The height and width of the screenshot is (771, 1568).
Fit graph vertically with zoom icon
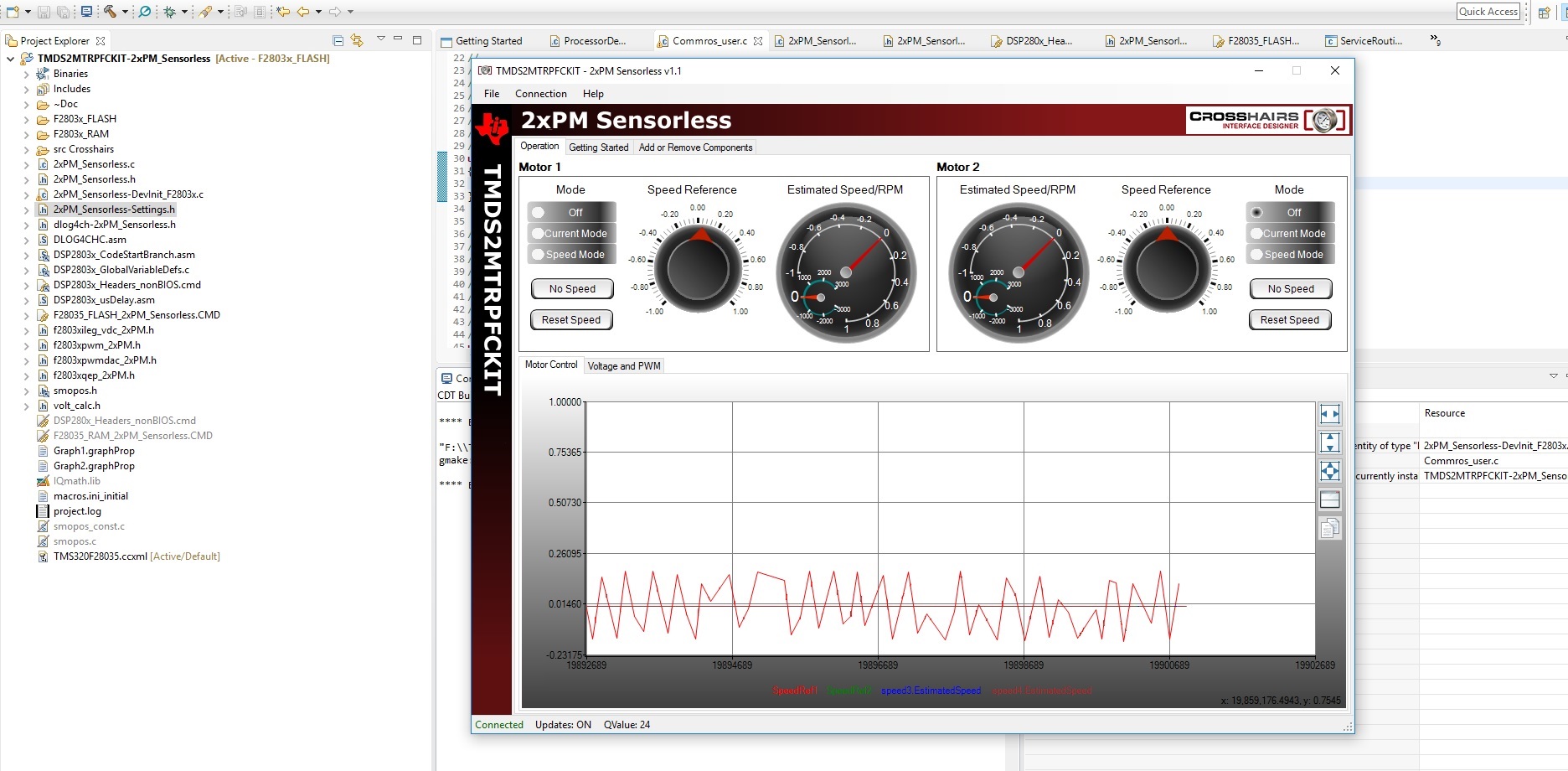tap(1329, 442)
